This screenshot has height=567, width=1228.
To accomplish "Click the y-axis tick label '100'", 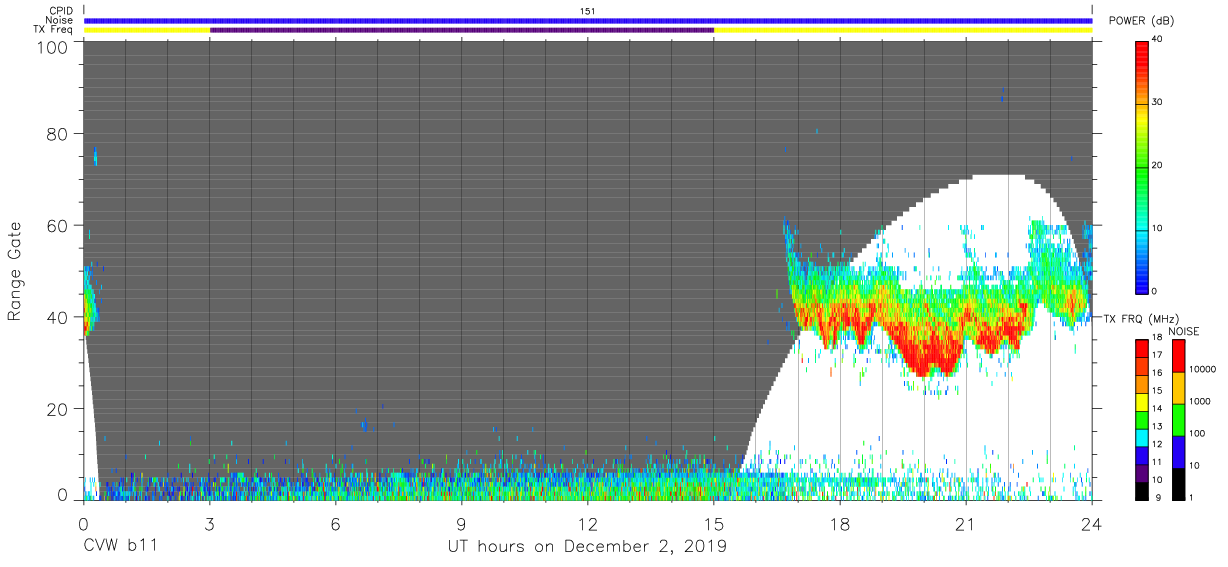I will (x=54, y=47).
